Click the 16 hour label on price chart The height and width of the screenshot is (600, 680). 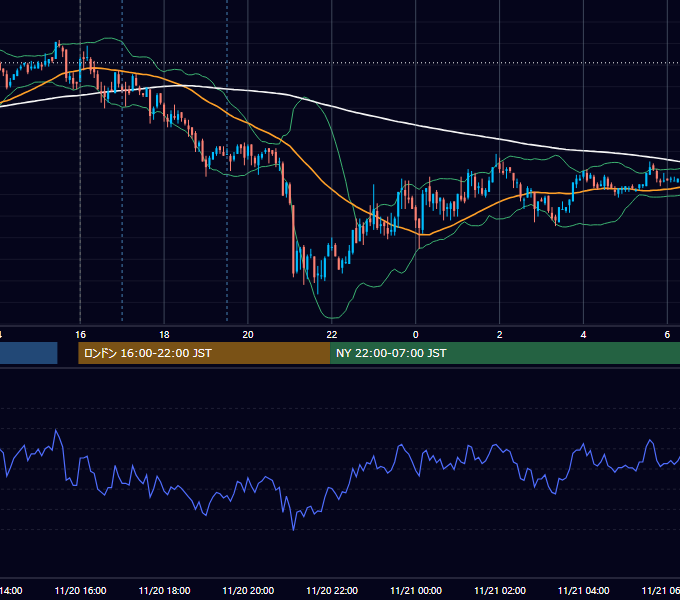[80, 335]
